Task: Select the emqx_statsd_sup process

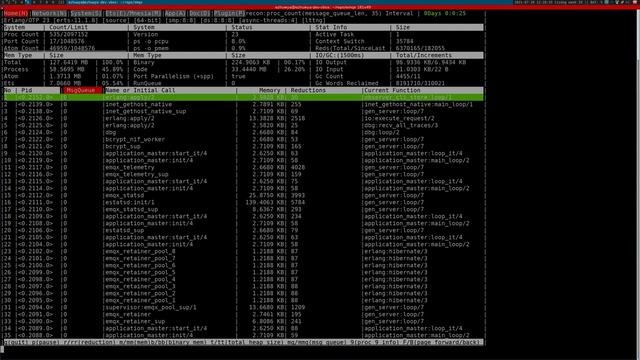Action: pyautogui.click(x=131, y=209)
